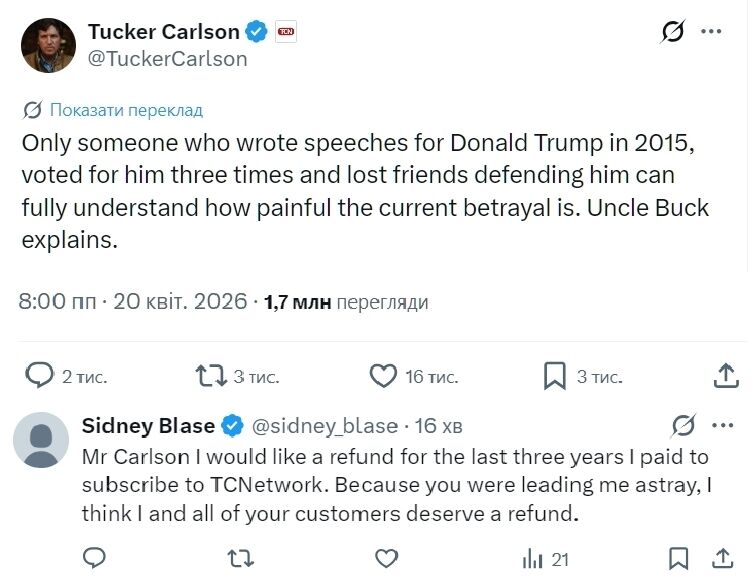Click the reply icon on Tucker Carlson's post
The width and height of the screenshot is (755, 582).
tap(39, 376)
